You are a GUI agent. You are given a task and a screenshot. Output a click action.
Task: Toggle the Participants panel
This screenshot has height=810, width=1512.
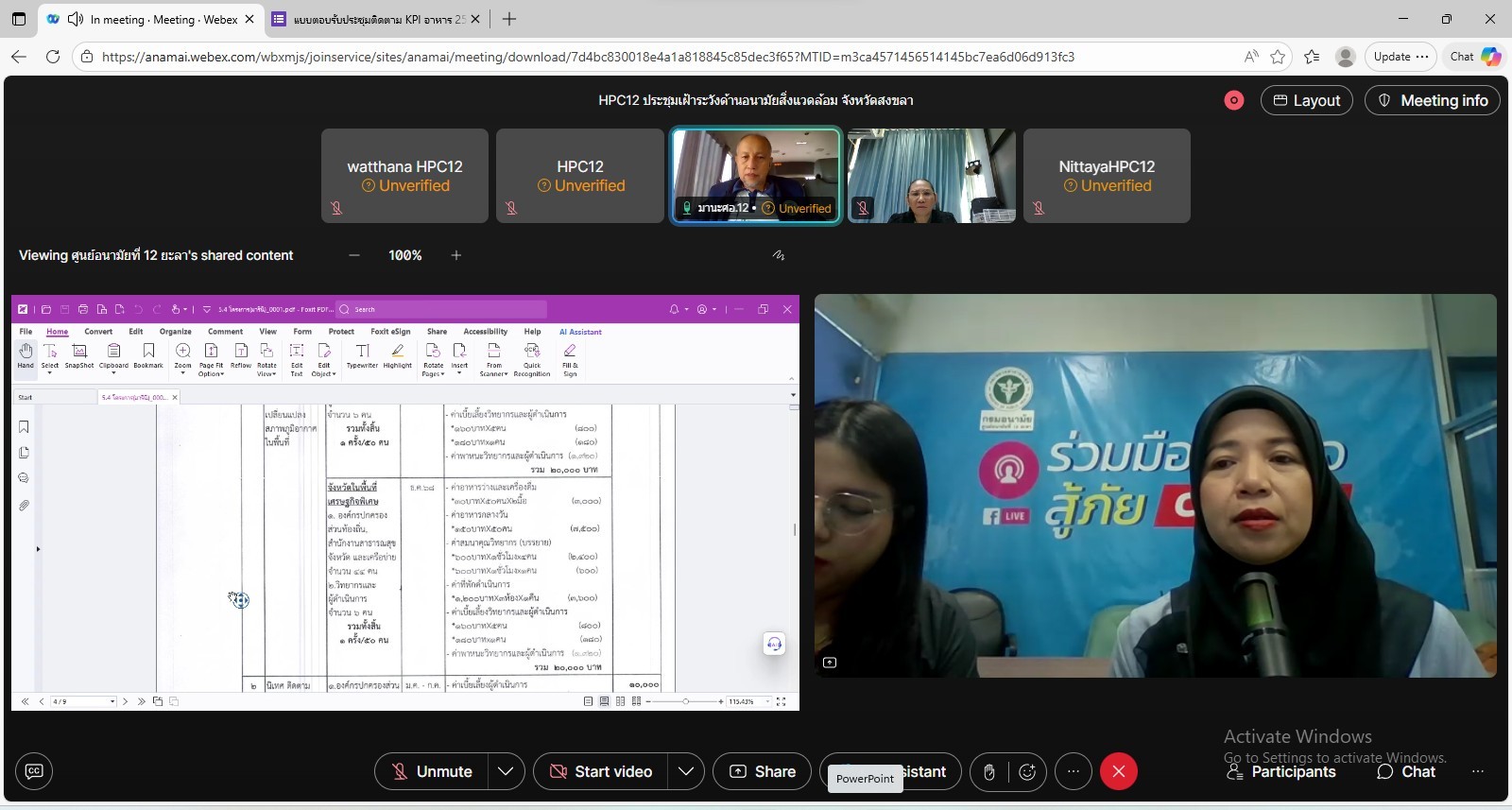pos(1280,771)
